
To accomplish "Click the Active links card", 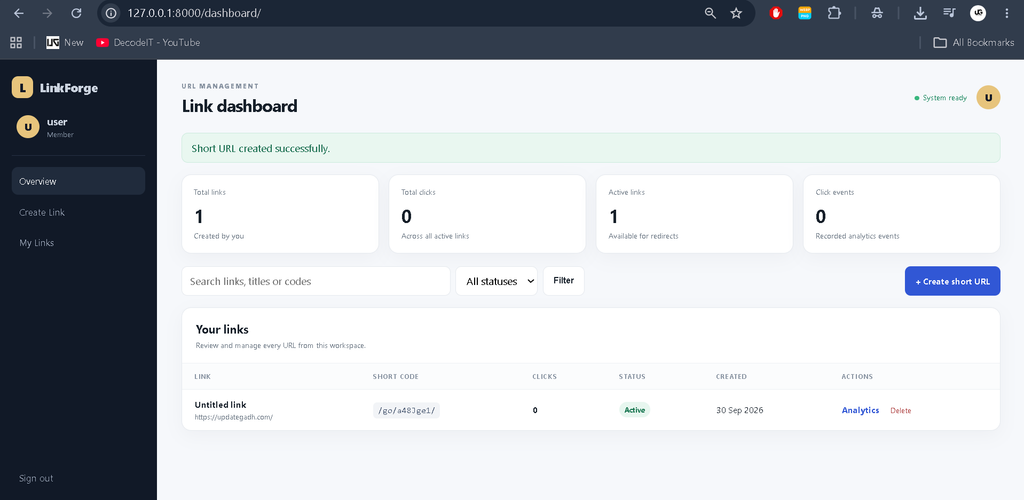I will [x=694, y=214].
